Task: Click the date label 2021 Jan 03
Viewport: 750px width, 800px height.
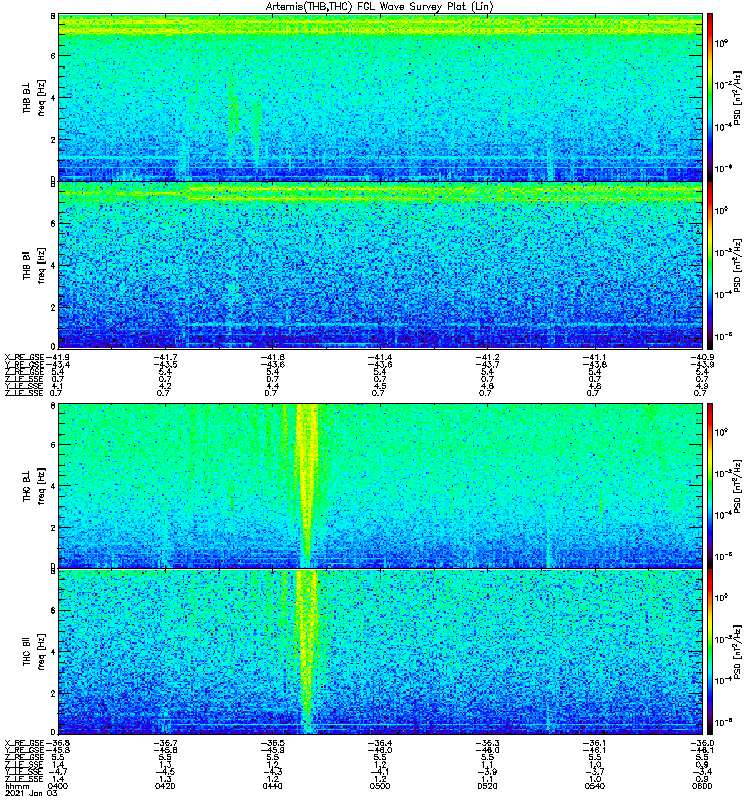Action: tap(31, 793)
